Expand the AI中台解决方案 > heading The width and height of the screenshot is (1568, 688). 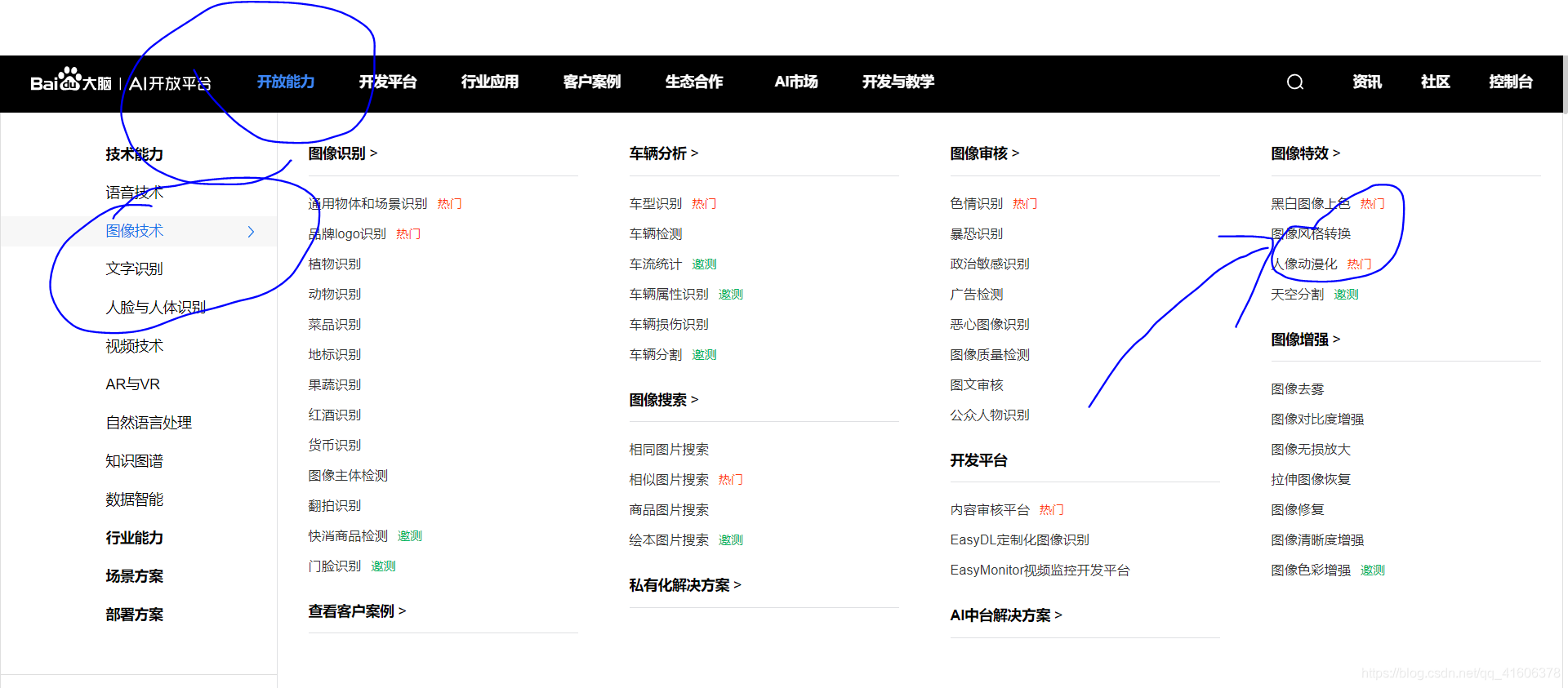coord(1006,615)
